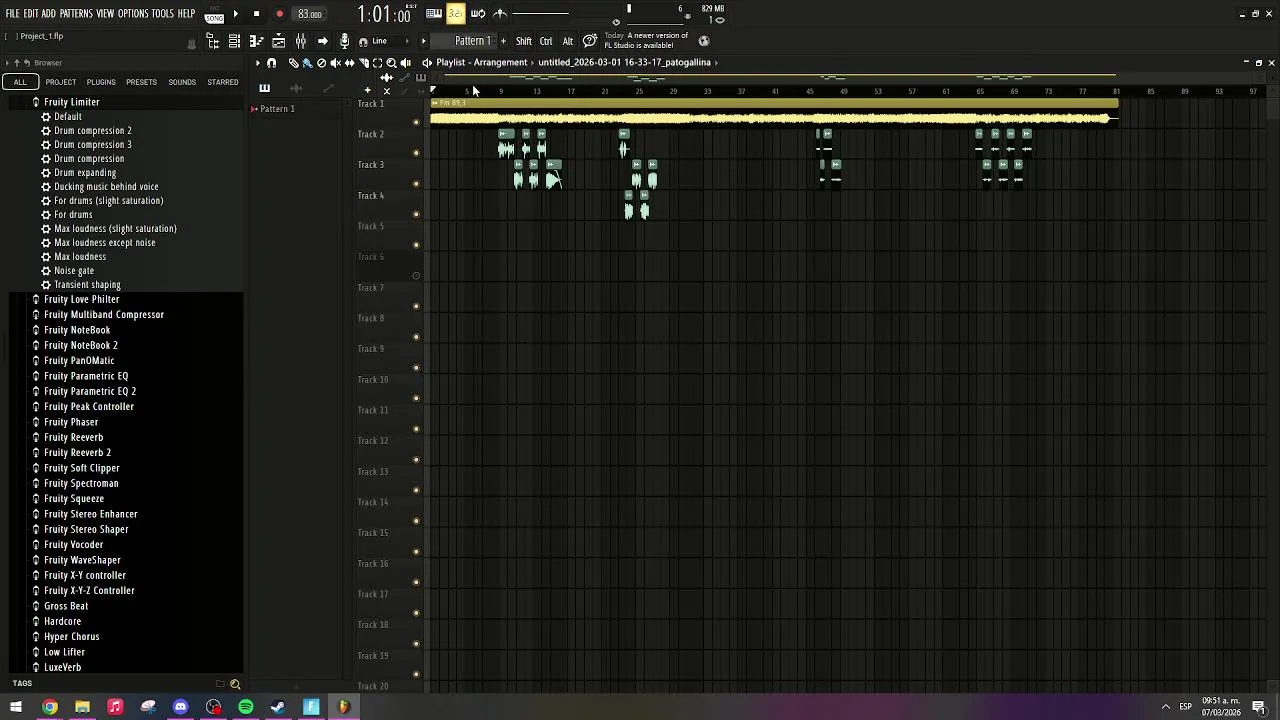Select the Playlist slip tool
The image size is (1280, 720).
pos(349,63)
